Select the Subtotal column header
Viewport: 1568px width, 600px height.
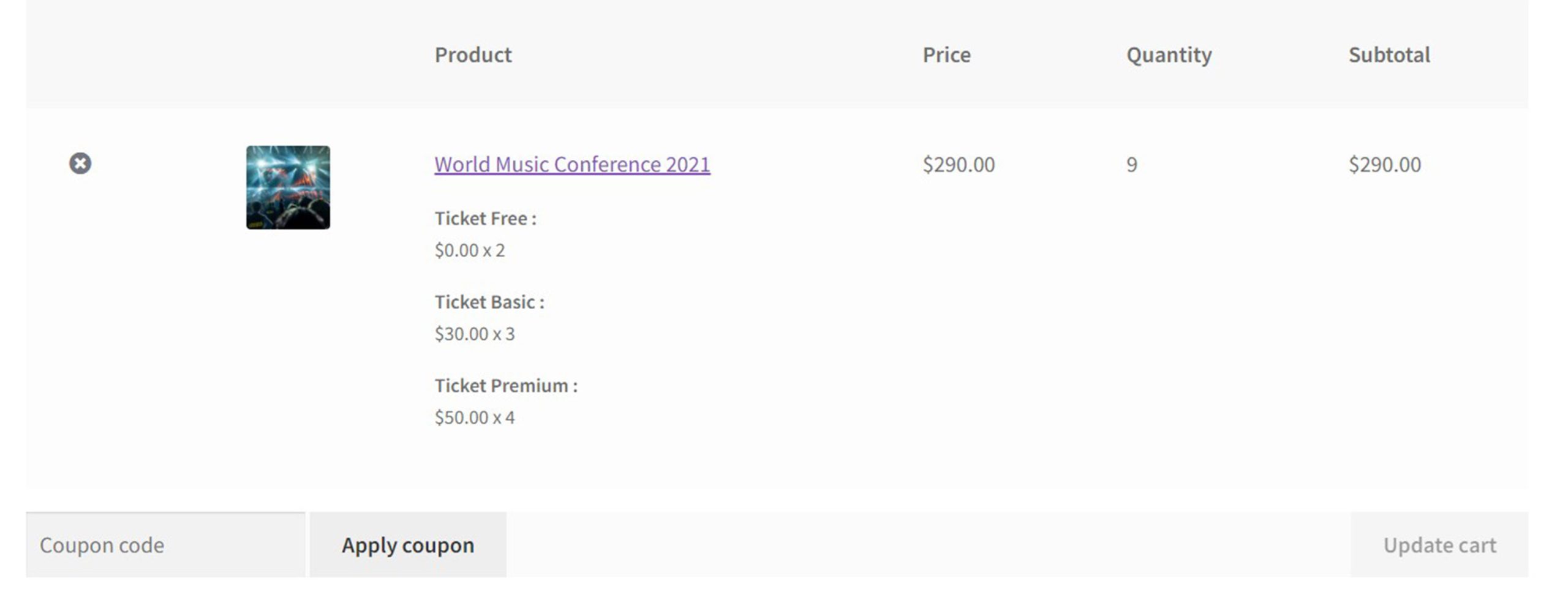point(1389,54)
